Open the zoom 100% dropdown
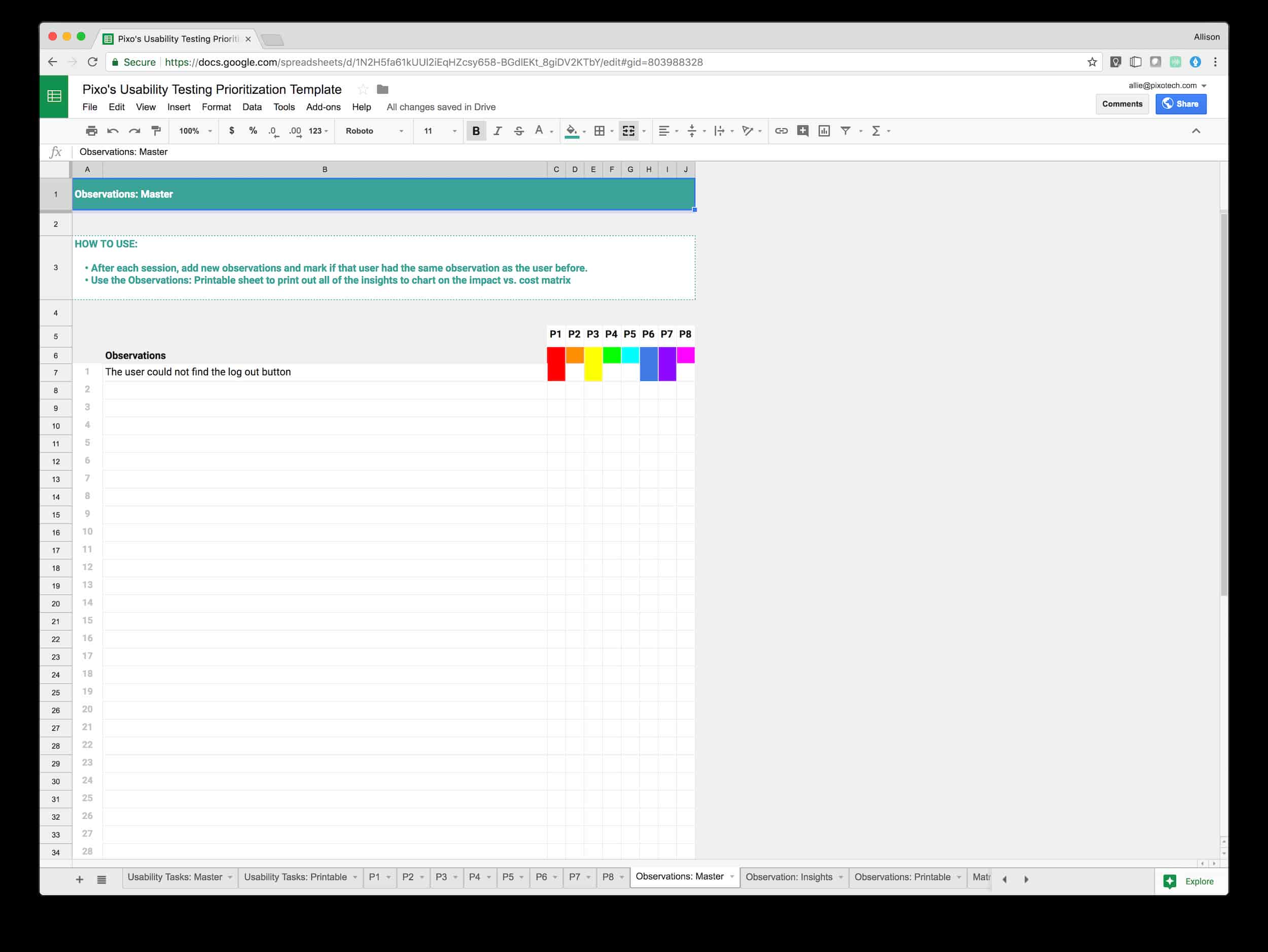1268x952 pixels. coord(195,131)
